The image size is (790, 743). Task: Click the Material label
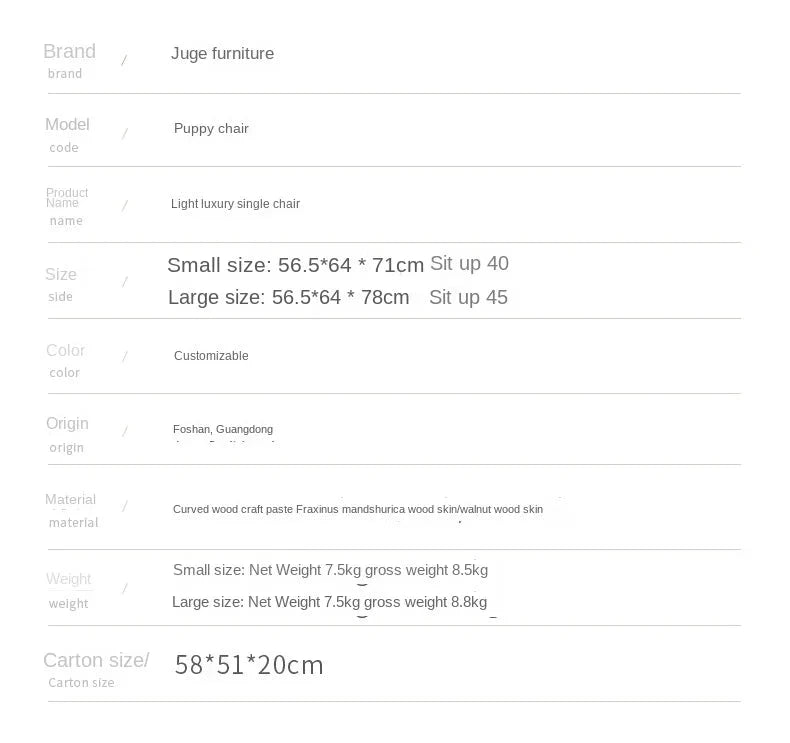click(71, 499)
